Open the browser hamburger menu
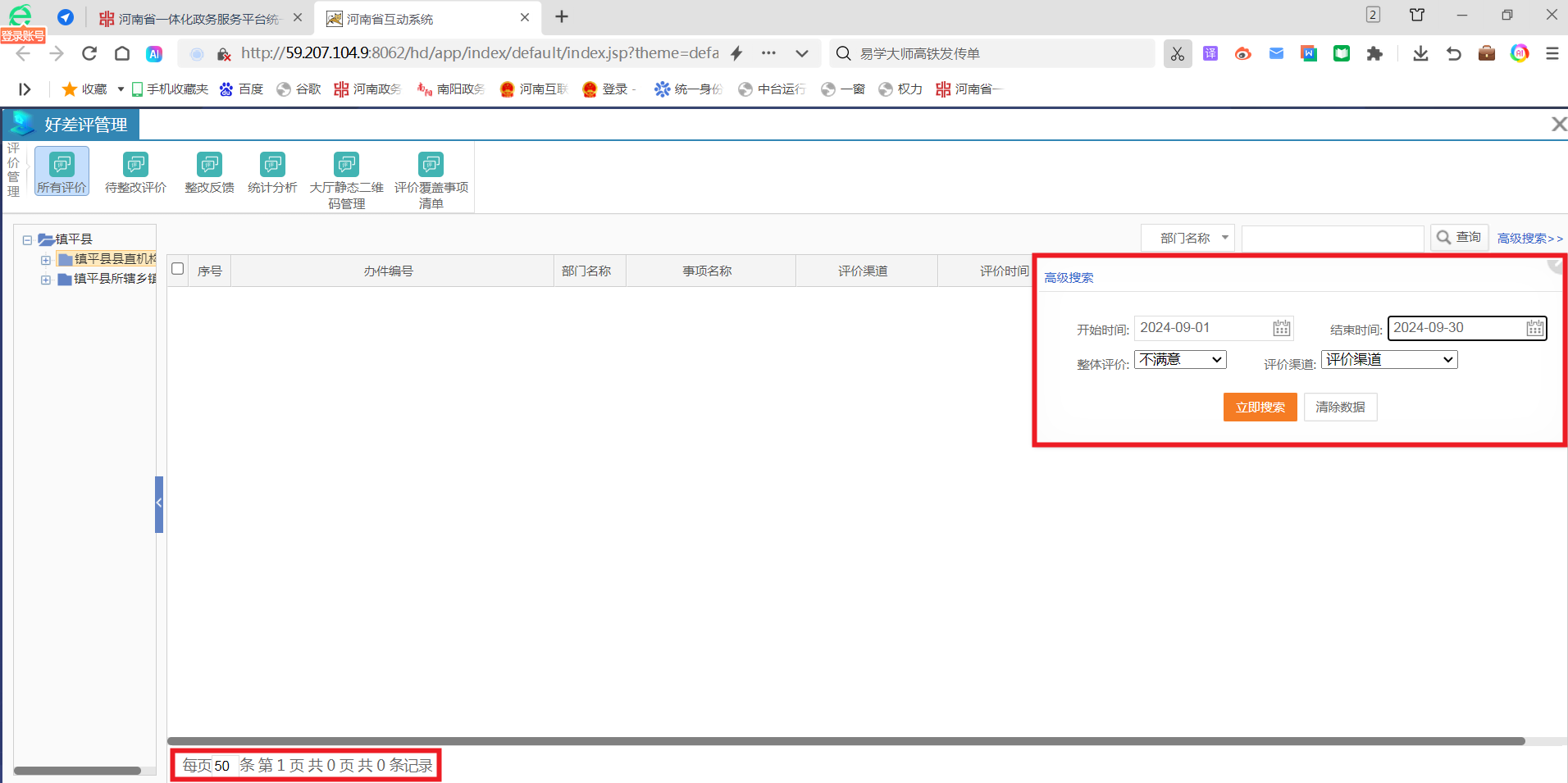The height and width of the screenshot is (783, 1568). pos(1552,53)
